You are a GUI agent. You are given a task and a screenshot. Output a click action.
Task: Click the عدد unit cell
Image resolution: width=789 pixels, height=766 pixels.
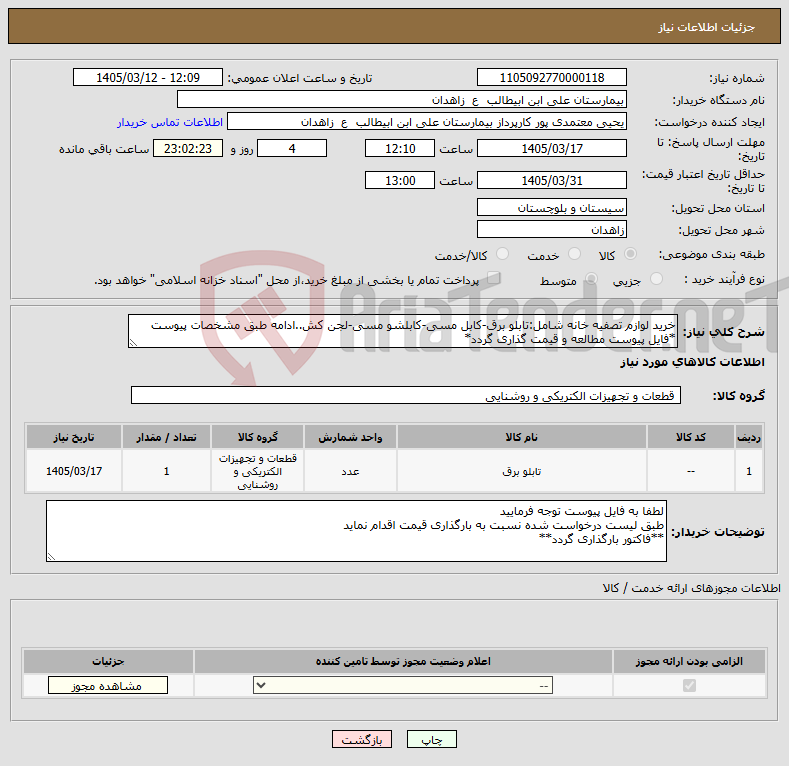[350, 471]
